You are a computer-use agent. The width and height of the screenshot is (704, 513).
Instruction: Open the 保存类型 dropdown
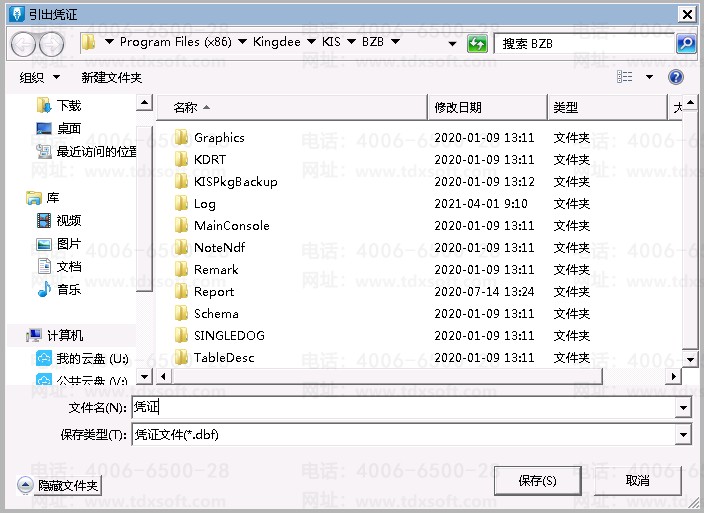683,434
